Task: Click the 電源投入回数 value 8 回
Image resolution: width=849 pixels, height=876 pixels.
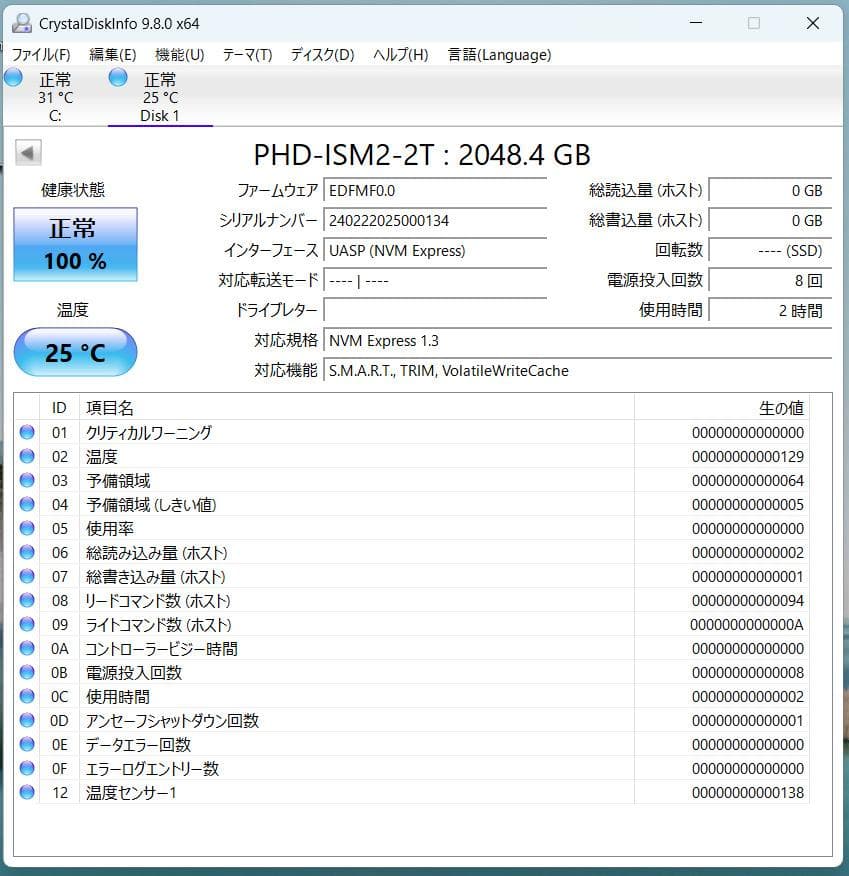Action: [x=770, y=280]
